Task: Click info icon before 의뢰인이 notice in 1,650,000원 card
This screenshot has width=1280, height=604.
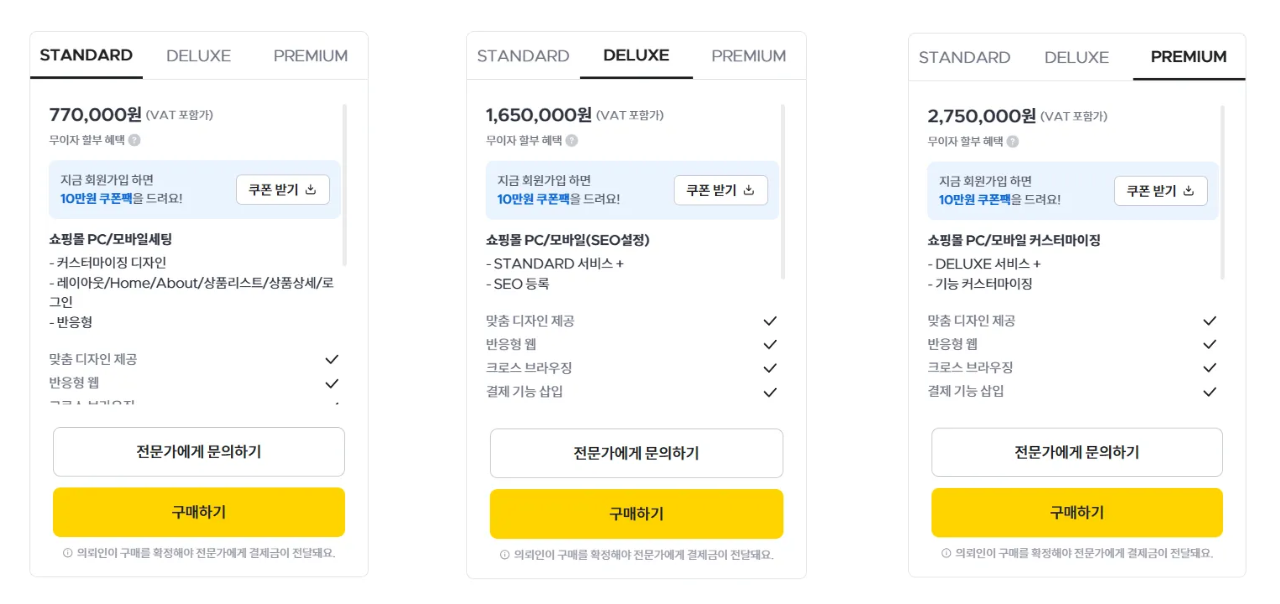Action: click(x=505, y=555)
